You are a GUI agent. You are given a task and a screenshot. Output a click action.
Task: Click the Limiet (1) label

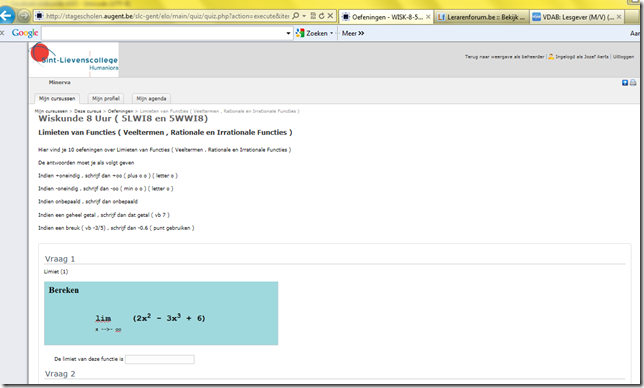(x=56, y=272)
